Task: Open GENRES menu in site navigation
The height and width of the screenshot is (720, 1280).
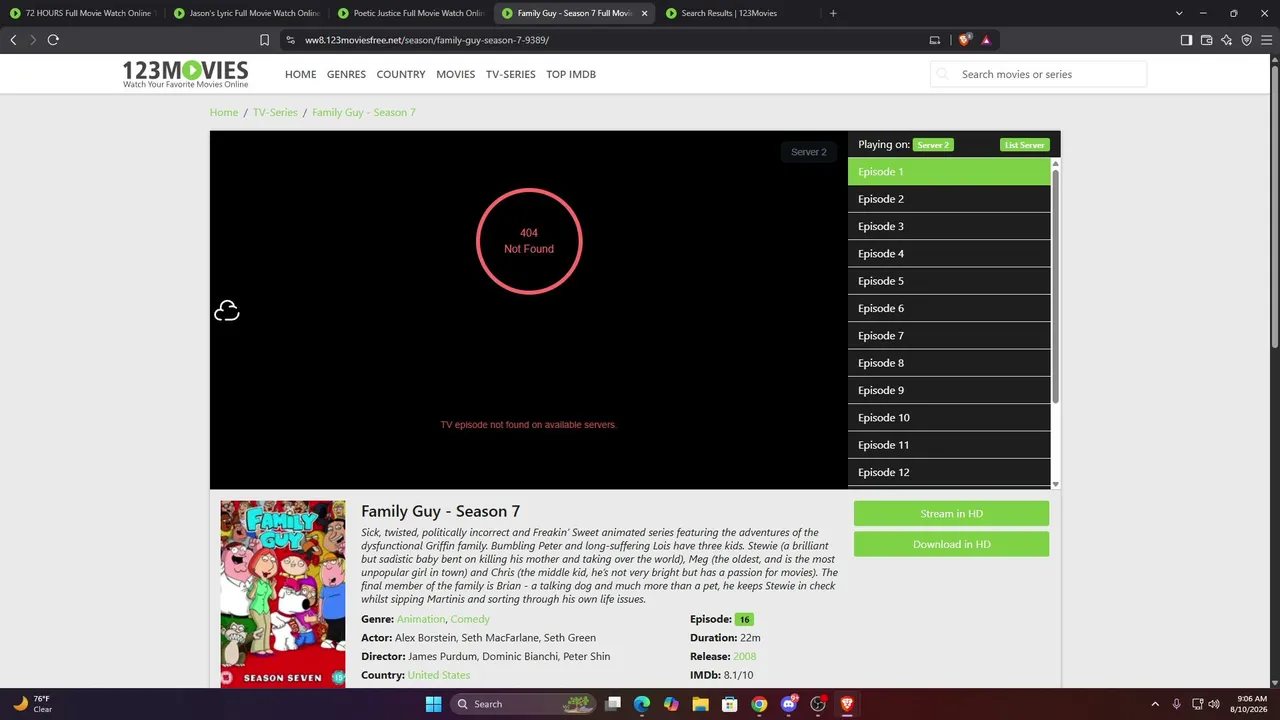Action: pos(346,74)
